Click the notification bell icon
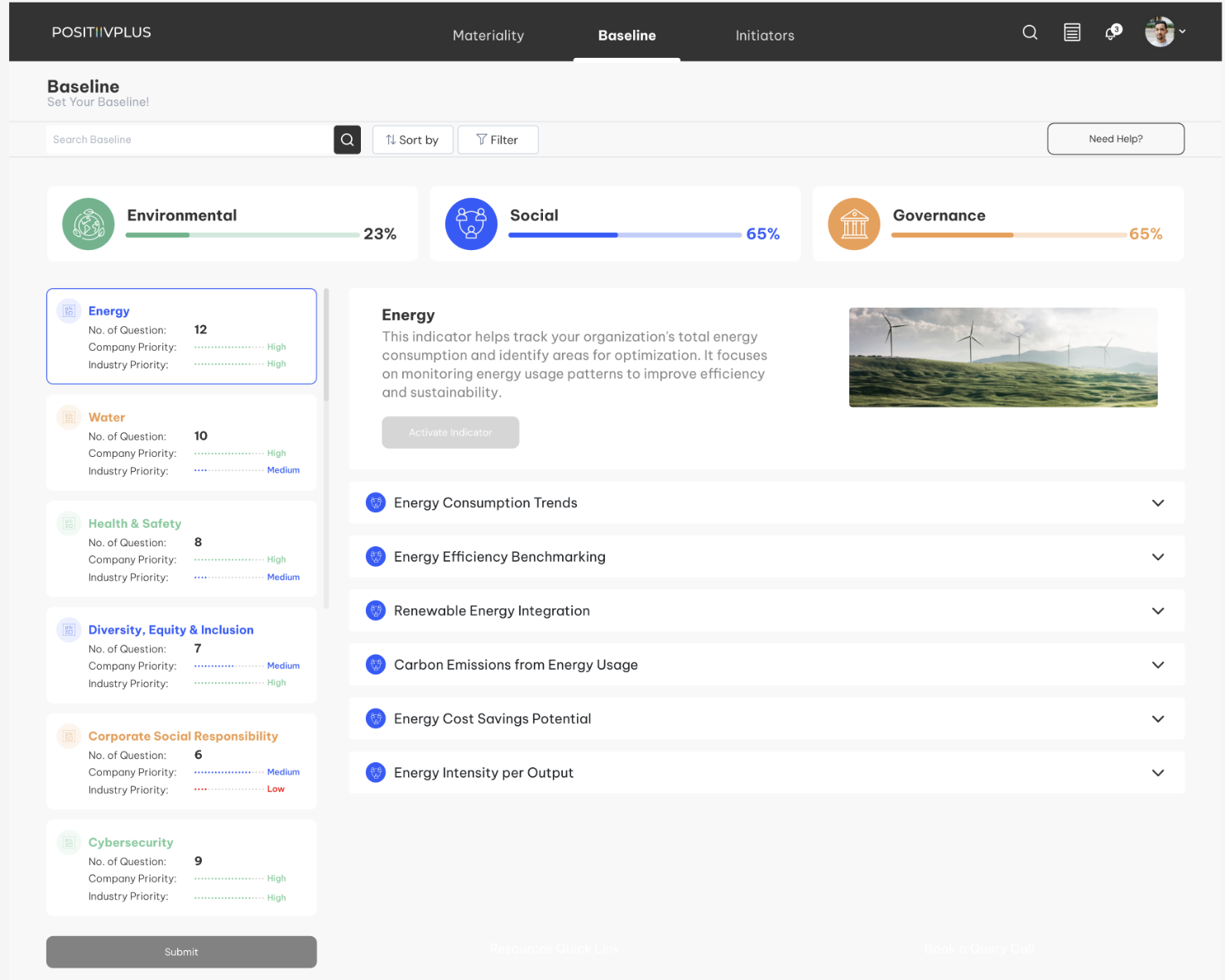The image size is (1225, 980). click(1110, 32)
